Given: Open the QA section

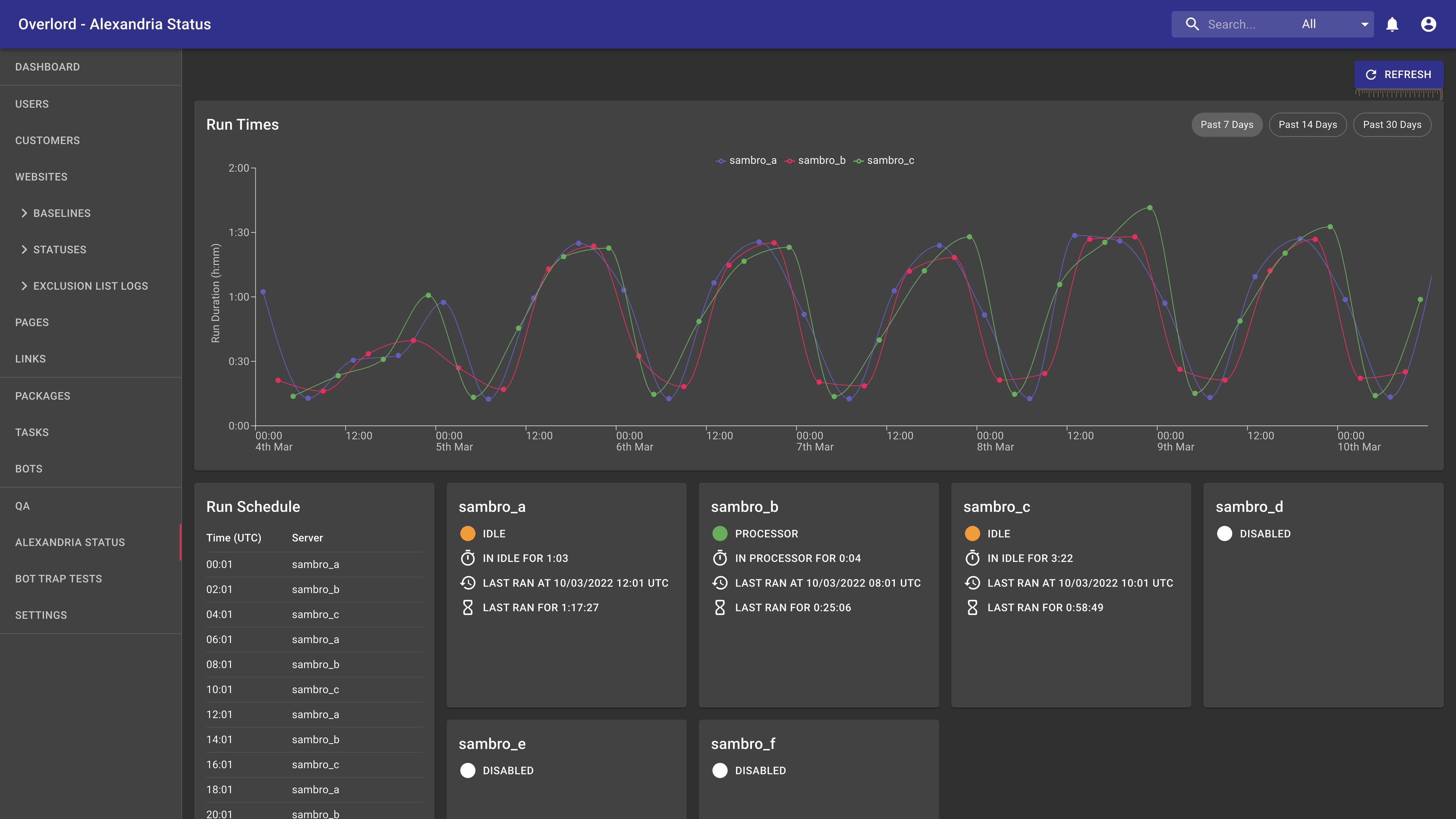Looking at the screenshot, I should click(x=91, y=506).
